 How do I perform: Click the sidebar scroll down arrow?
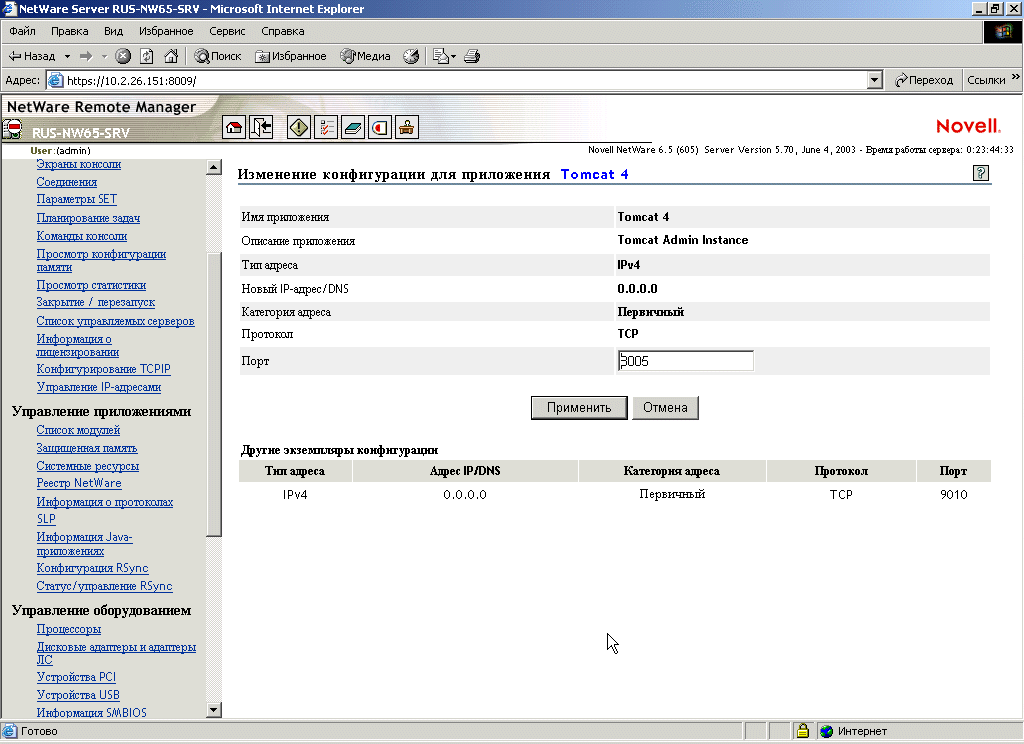tap(213, 709)
